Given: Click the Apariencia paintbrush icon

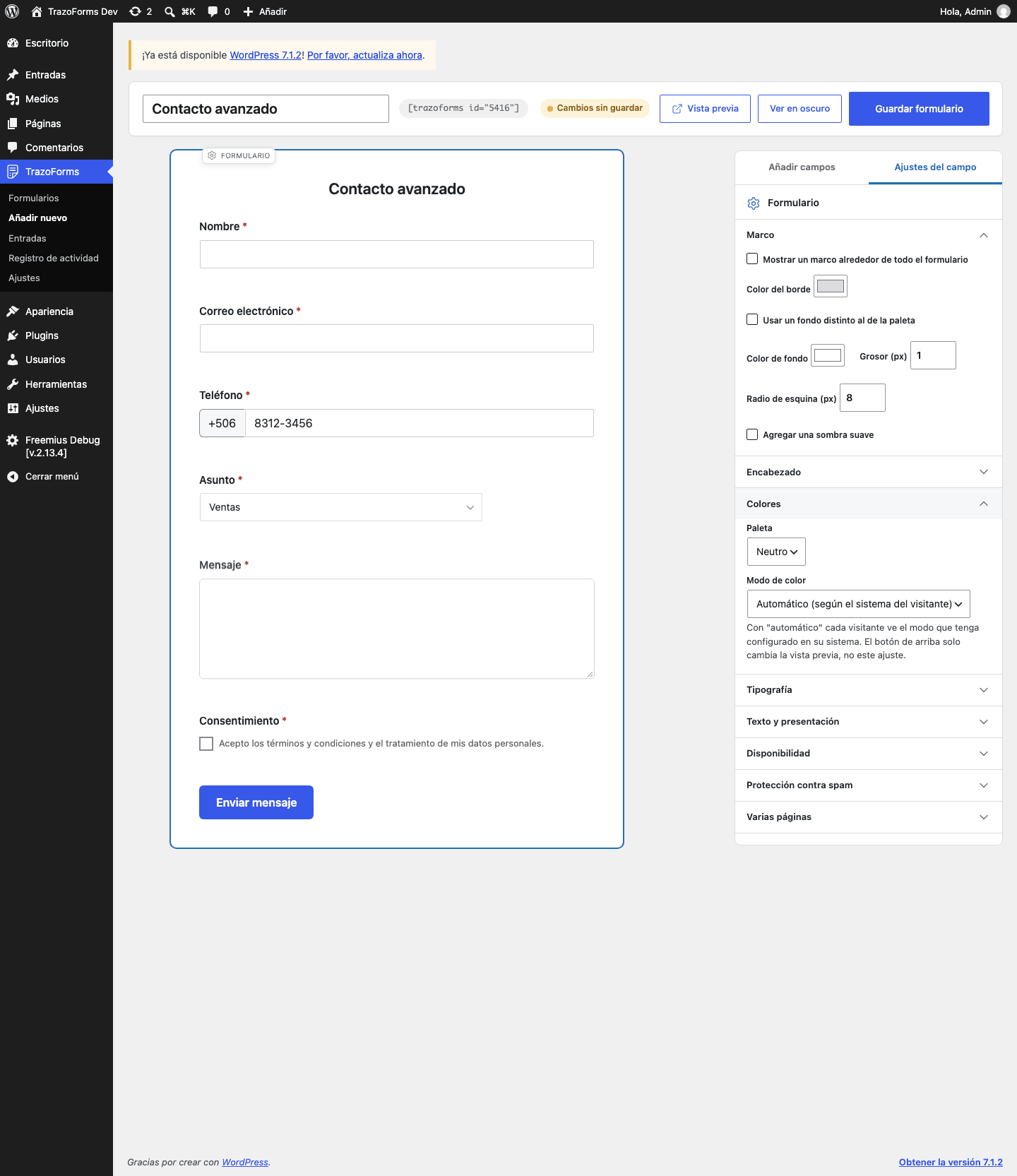Looking at the screenshot, I should [13, 311].
